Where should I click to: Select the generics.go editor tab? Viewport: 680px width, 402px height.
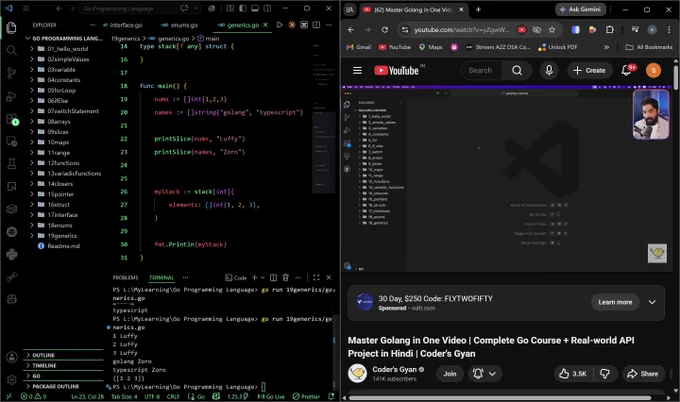point(243,25)
